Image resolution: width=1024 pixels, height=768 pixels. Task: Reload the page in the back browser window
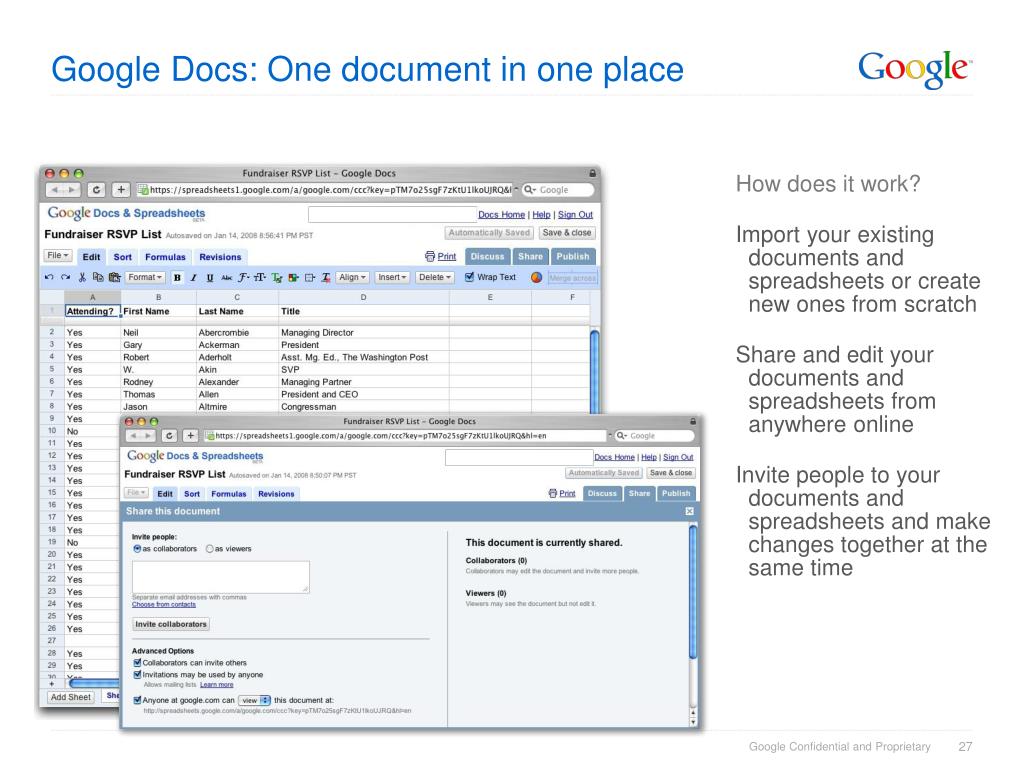click(96, 190)
